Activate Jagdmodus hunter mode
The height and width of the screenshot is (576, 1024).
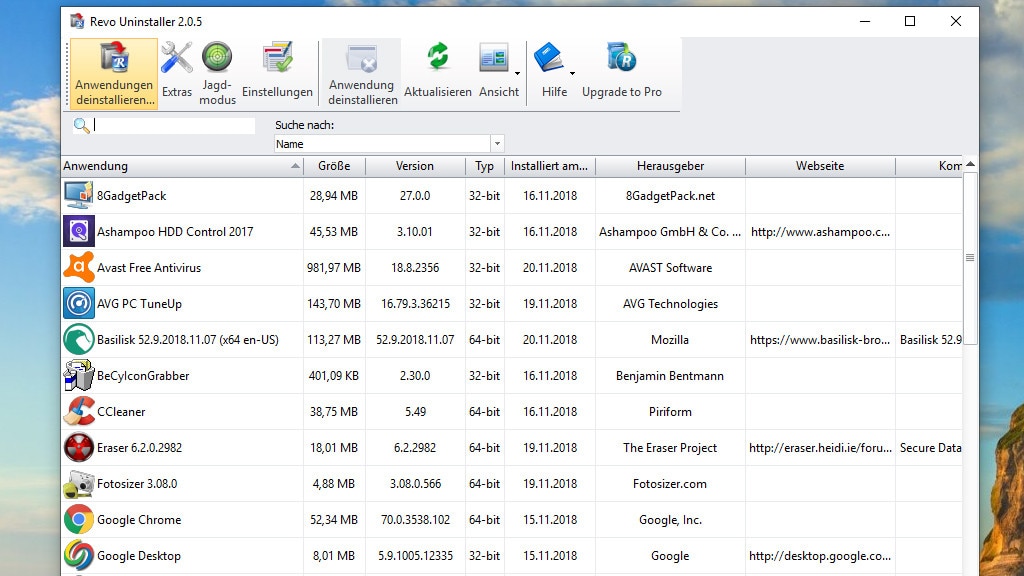tap(217, 73)
